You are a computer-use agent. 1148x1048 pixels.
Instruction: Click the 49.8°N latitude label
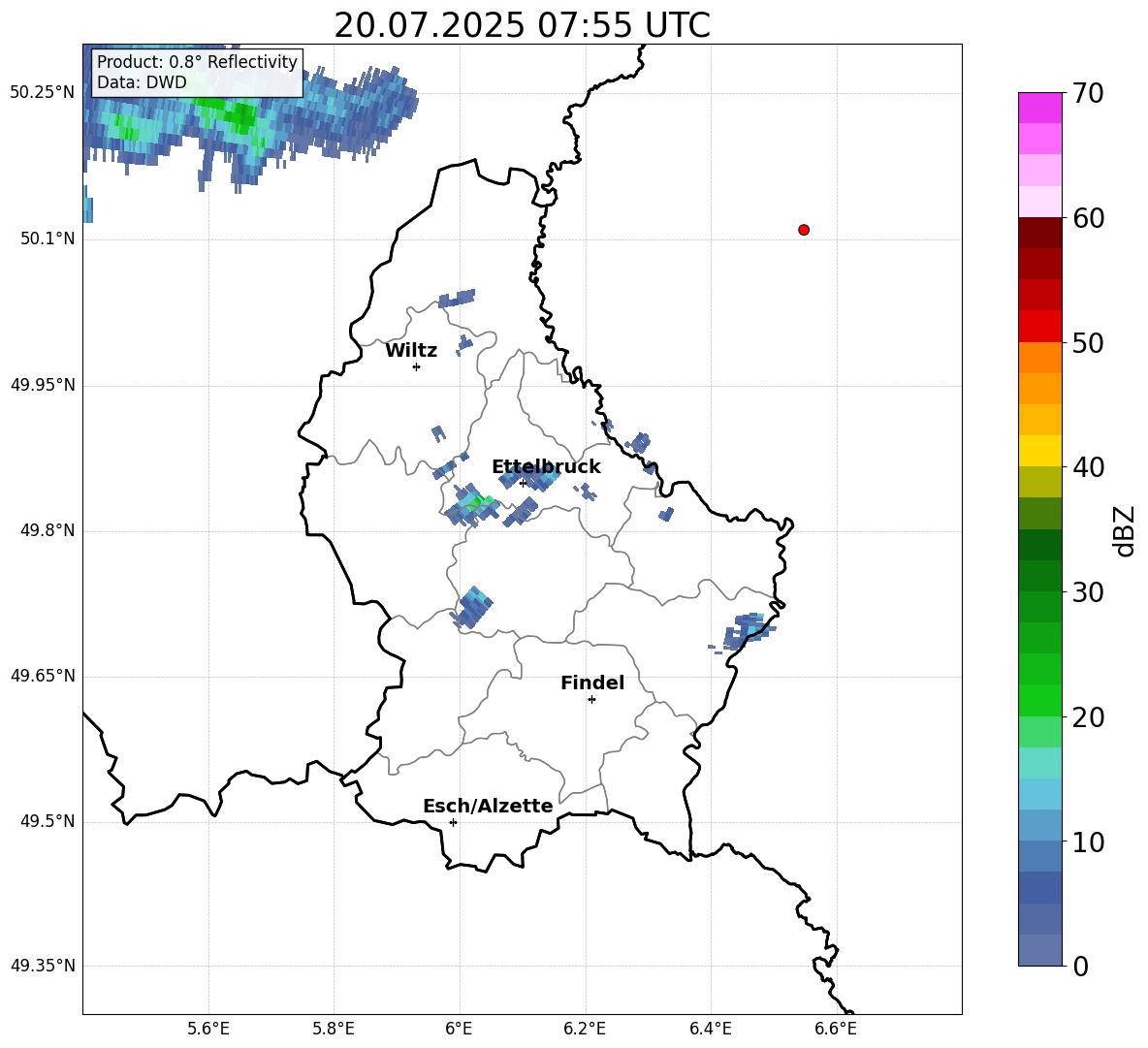(x=48, y=530)
